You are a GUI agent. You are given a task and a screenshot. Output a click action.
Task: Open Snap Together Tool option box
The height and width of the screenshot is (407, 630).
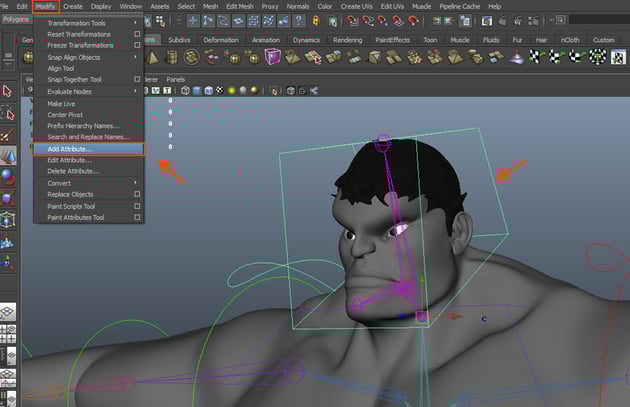point(137,79)
